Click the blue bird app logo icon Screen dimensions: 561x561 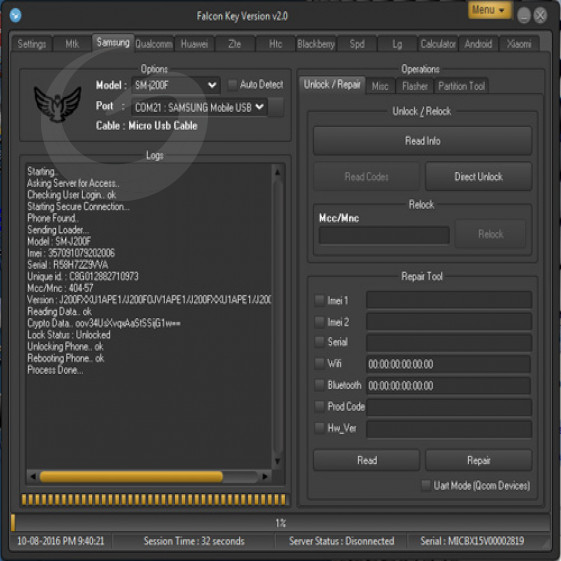pos(15,15)
